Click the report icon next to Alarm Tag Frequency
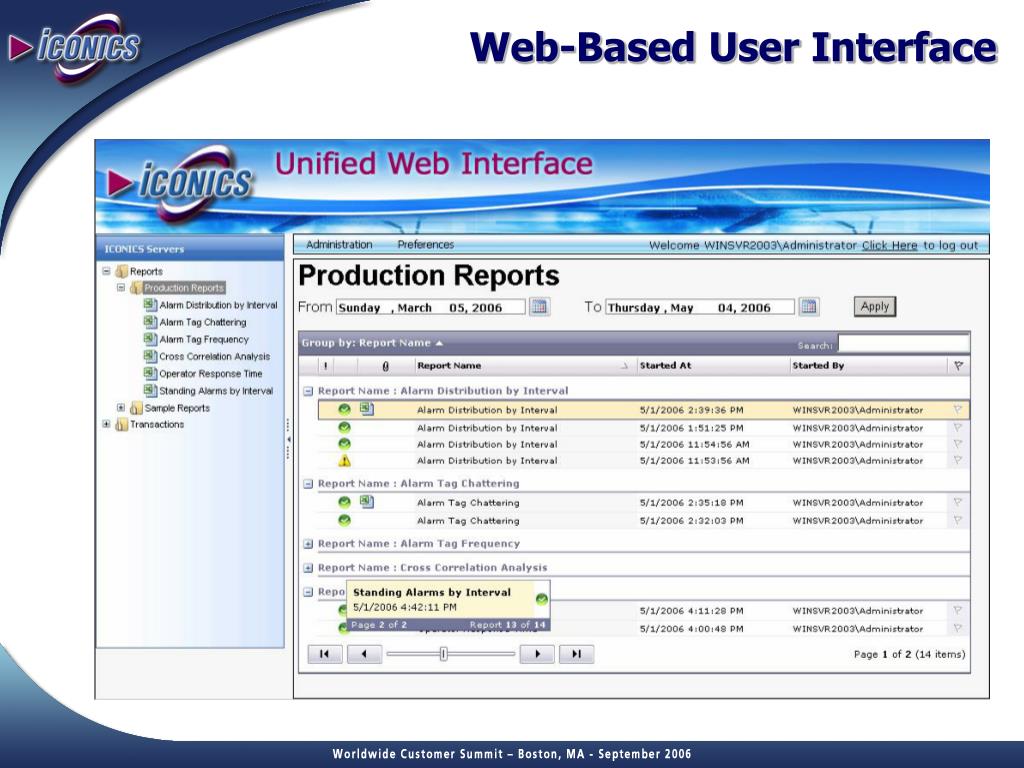This screenshot has width=1024, height=768. coord(150,339)
